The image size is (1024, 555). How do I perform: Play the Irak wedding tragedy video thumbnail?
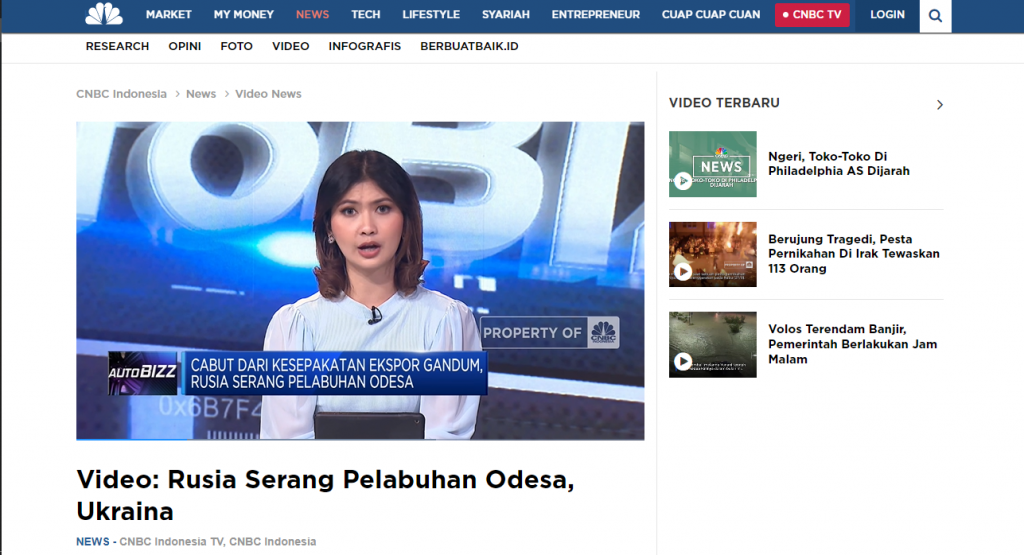pyautogui.click(x=712, y=254)
